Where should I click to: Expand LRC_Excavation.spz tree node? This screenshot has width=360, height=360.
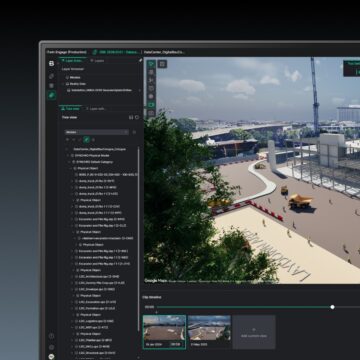[x=72, y=302]
